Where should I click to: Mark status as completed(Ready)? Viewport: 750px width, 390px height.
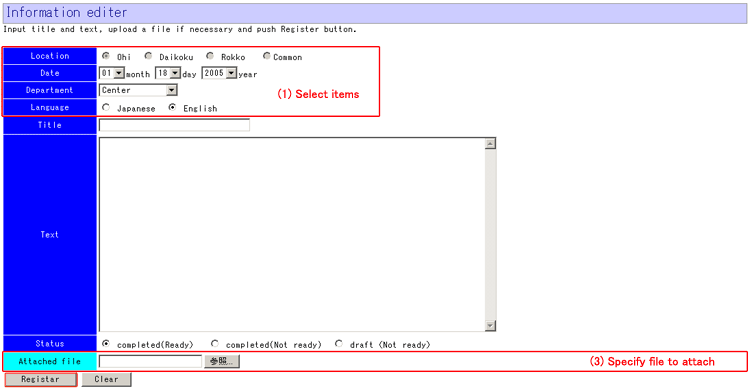pos(106,344)
